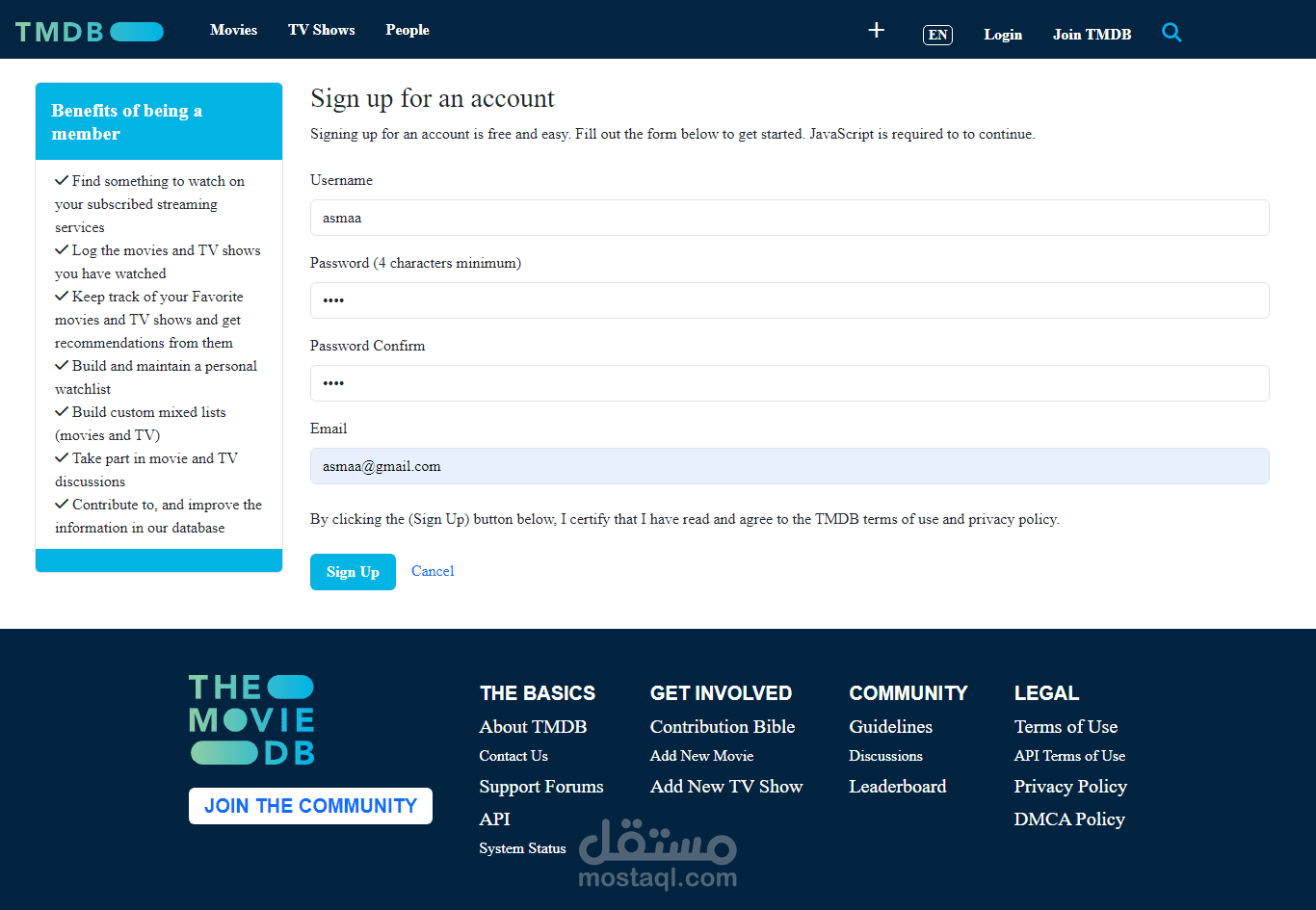Click THE BASICS footer heading
This screenshot has width=1316, height=910.
point(538,693)
